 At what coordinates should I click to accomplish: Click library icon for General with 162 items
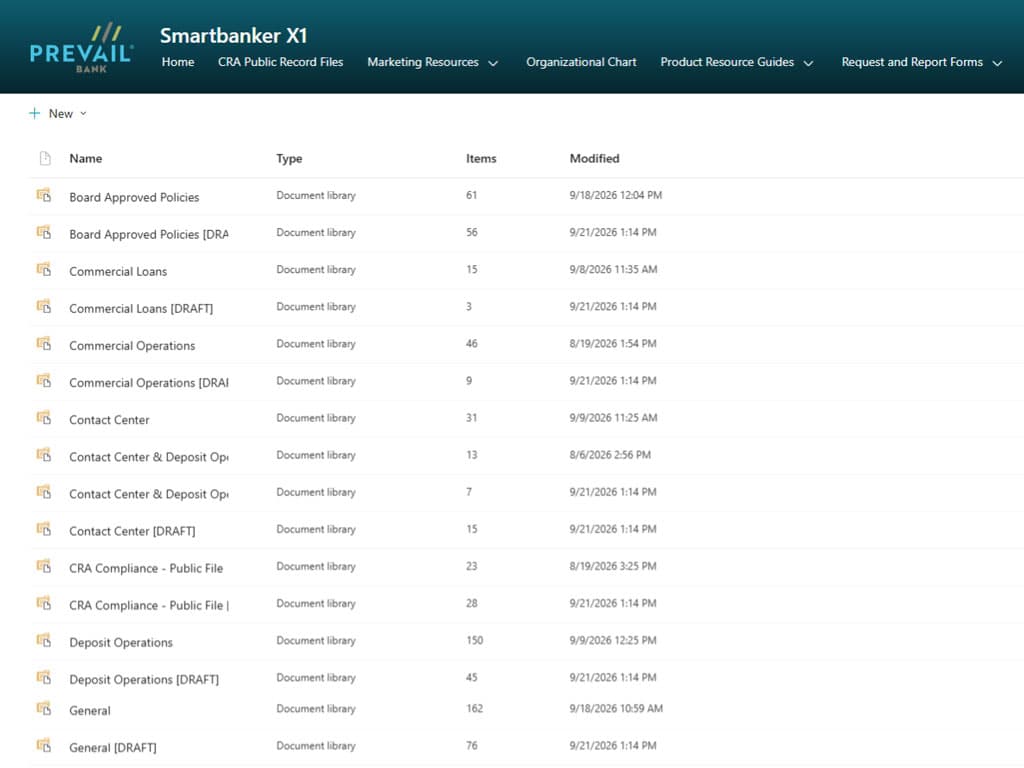click(x=44, y=709)
